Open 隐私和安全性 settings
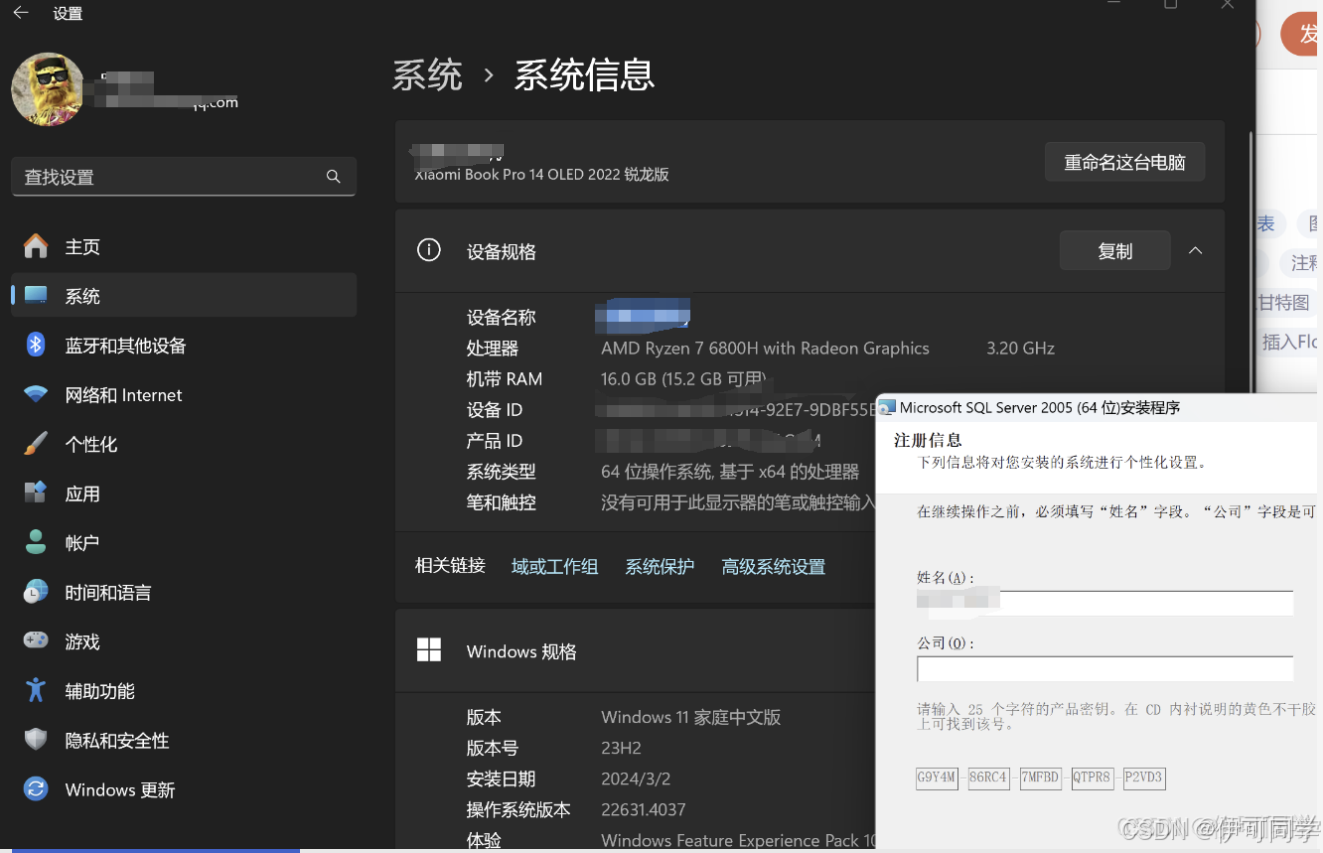This screenshot has width=1323, height=853. pyautogui.click(x=183, y=740)
